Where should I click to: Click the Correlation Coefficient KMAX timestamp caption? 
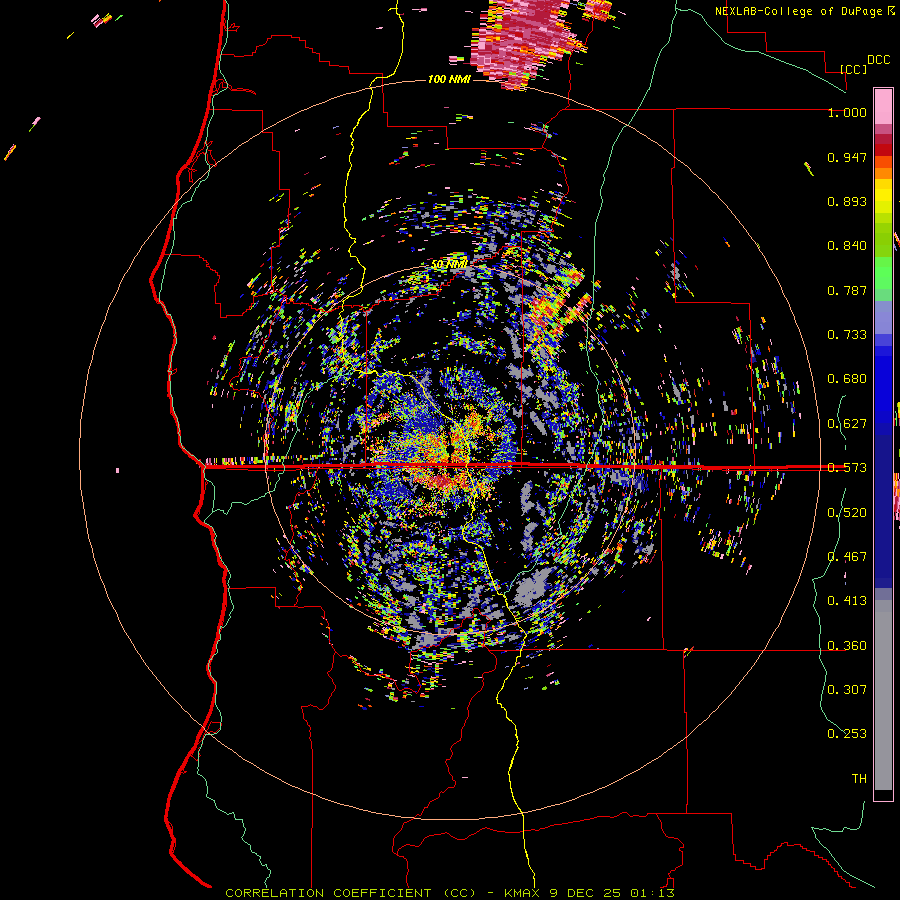click(x=449, y=893)
